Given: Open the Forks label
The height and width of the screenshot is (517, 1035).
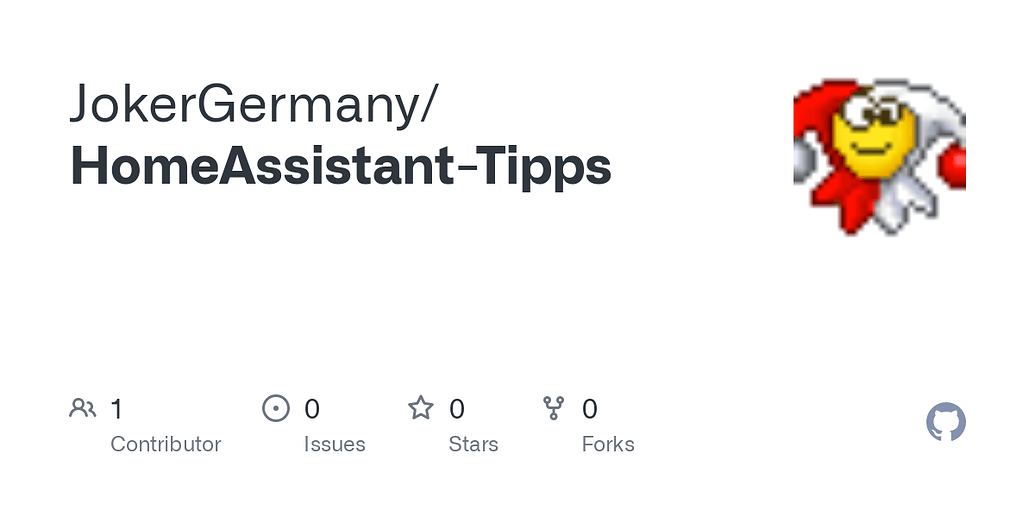Looking at the screenshot, I should click(x=608, y=444).
